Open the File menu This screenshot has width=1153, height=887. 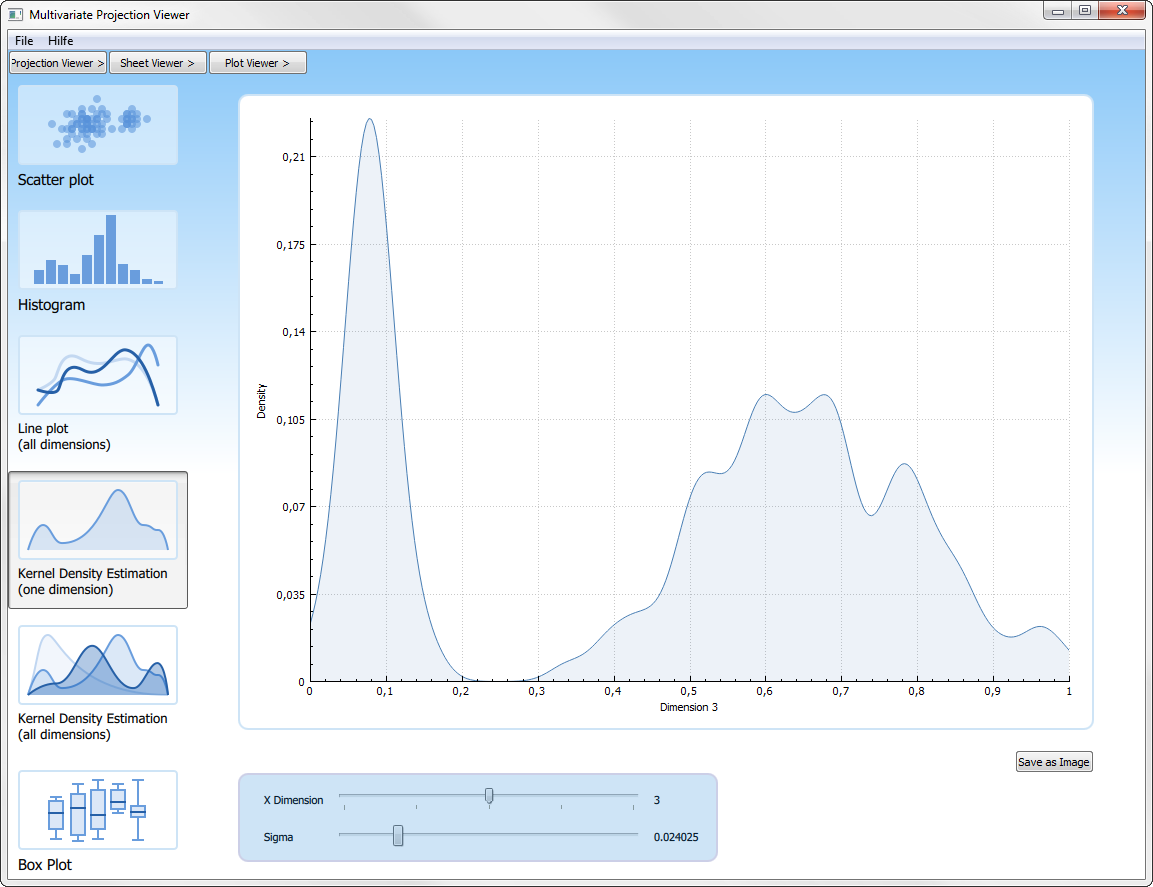(x=24, y=41)
